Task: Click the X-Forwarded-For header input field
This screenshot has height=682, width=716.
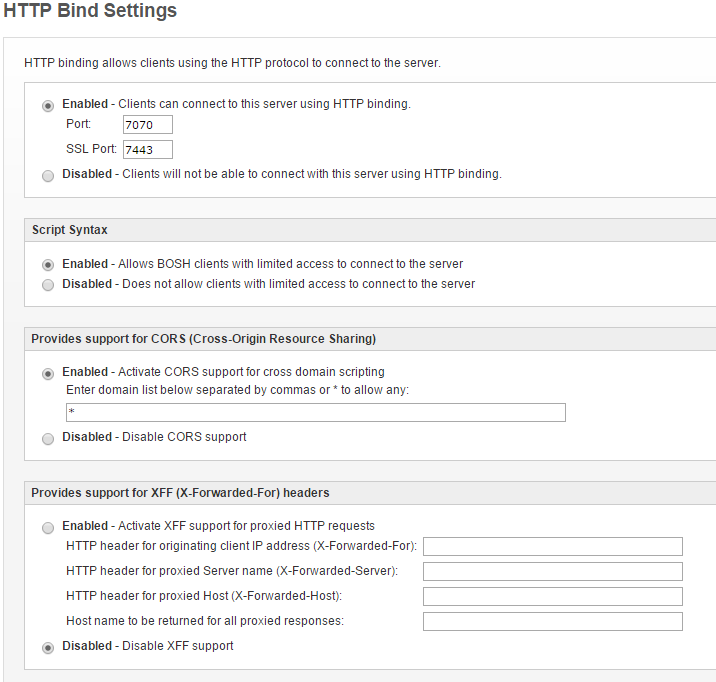Action: coord(553,546)
